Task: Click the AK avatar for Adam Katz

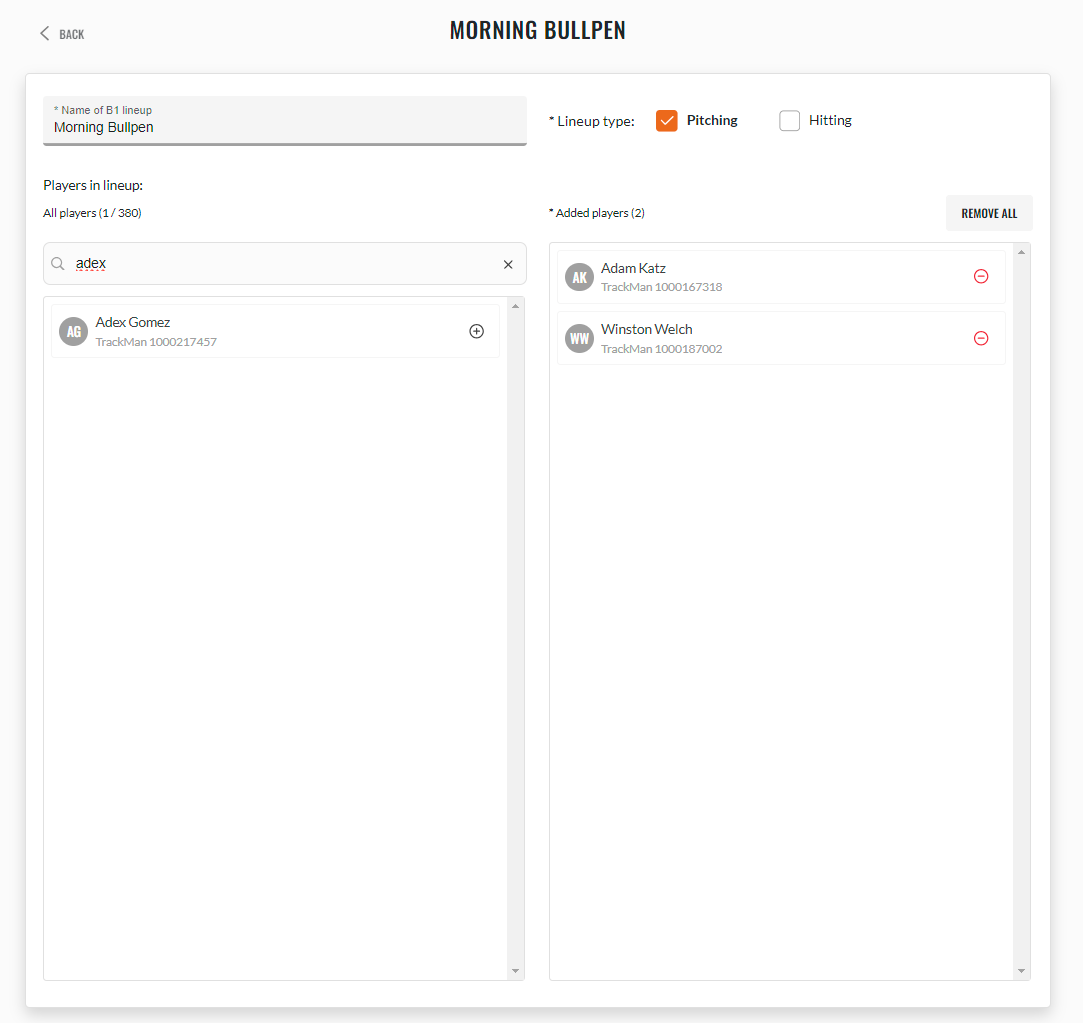Action: [x=579, y=277]
